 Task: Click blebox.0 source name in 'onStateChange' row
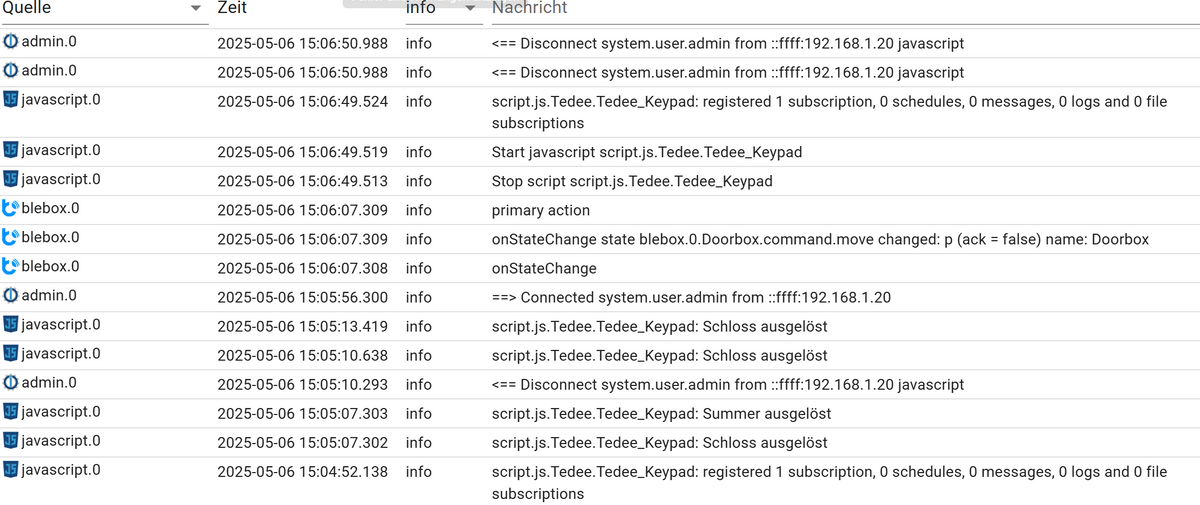[50, 267]
